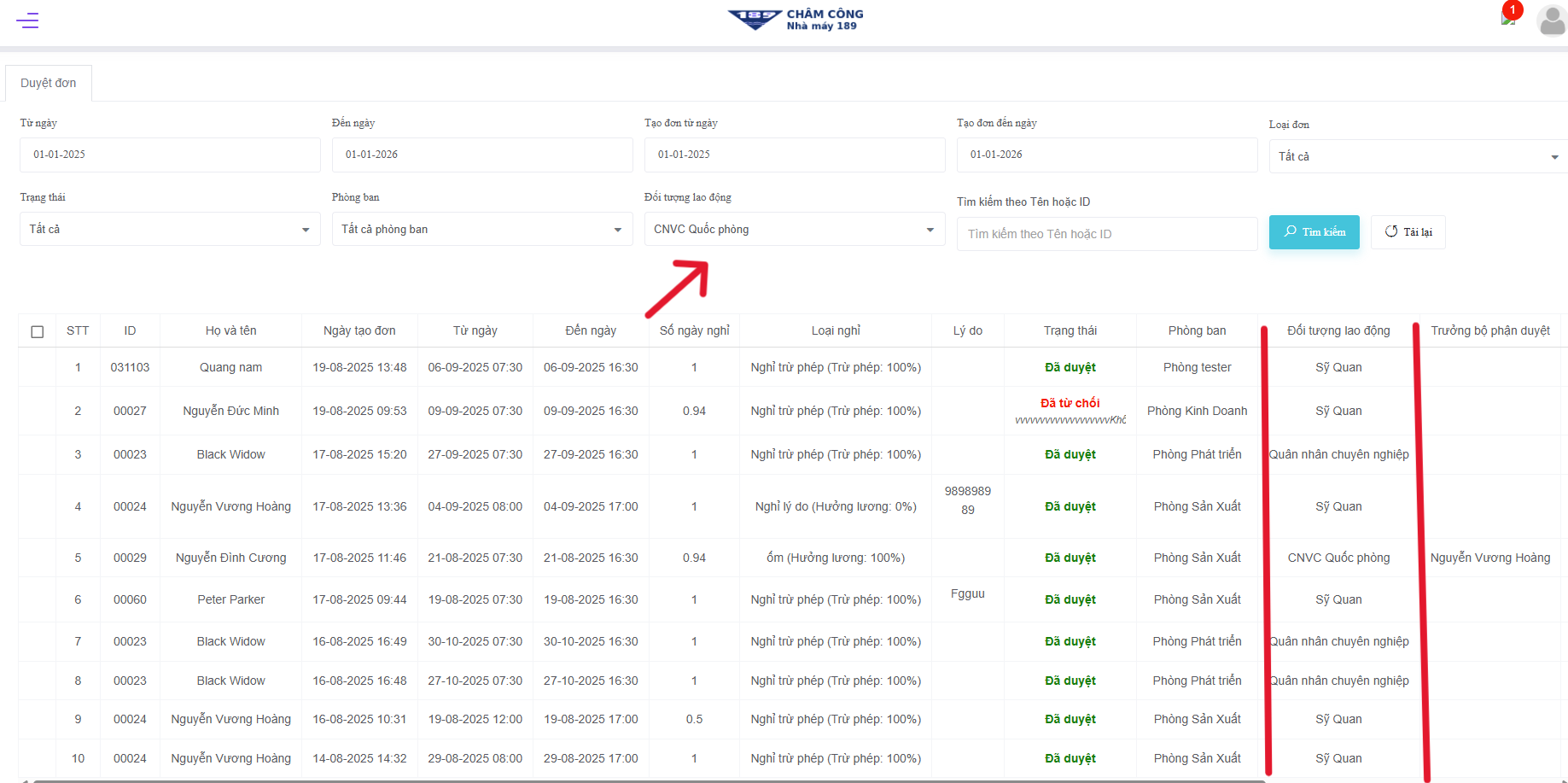Click the Tải lại reload button

tap(1408, 232)
